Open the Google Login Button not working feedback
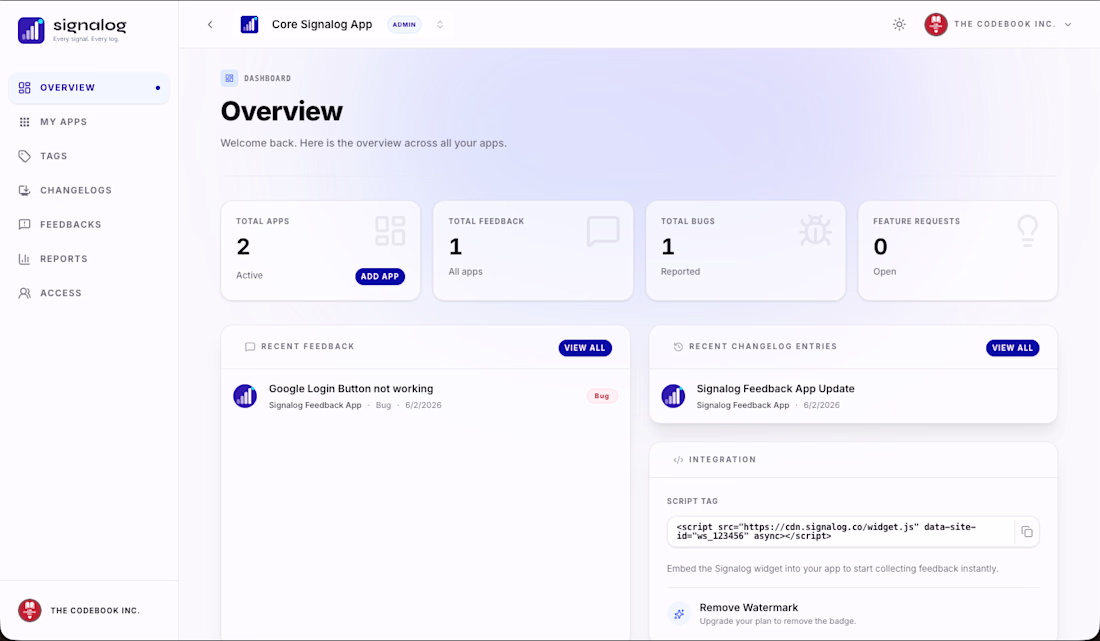 [x=425, y=396]
